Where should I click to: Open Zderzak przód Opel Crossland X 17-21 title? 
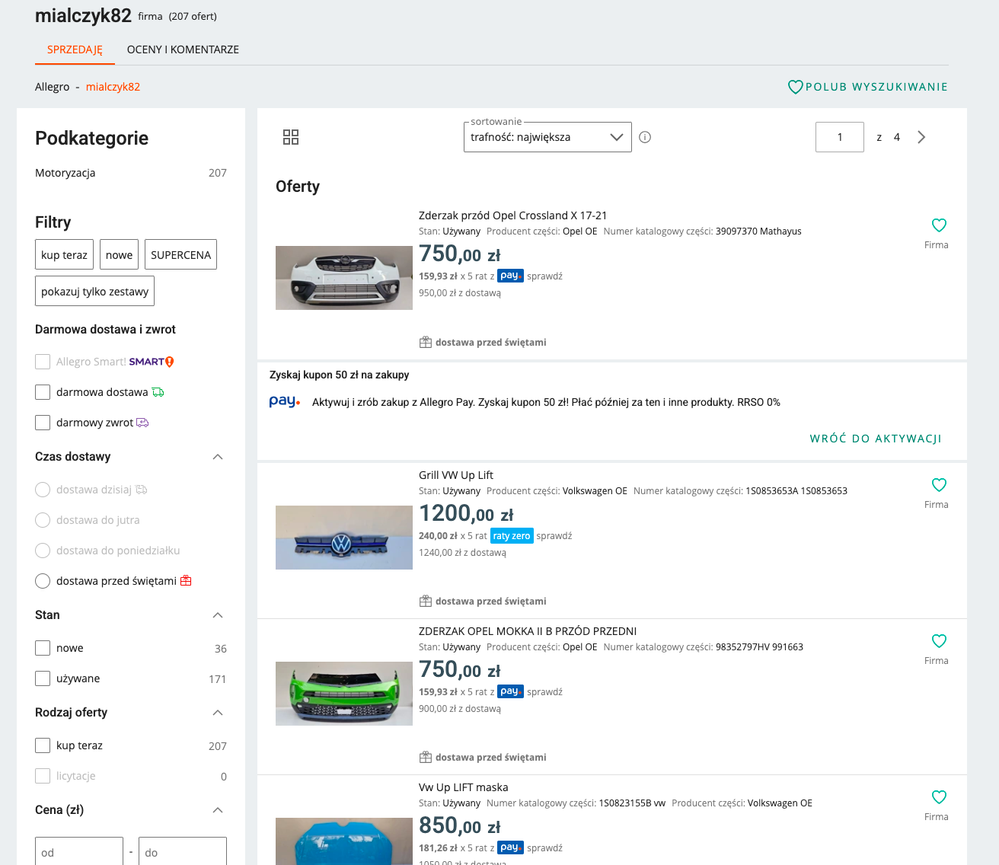point(513,215)
